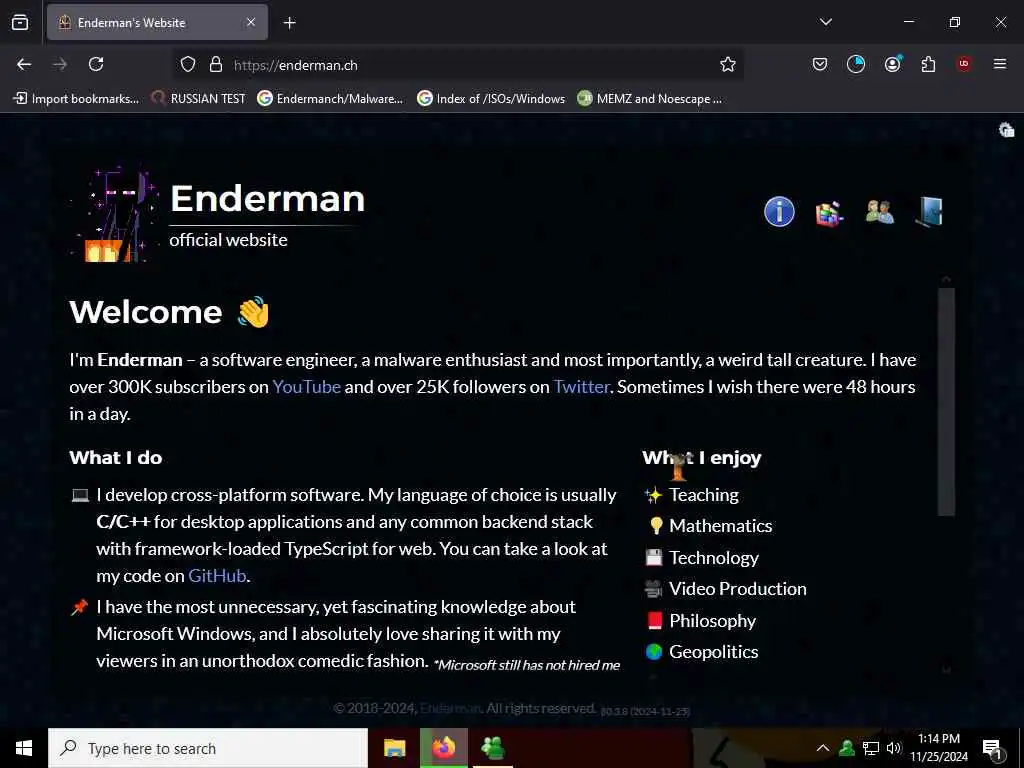The height and width of the screenshot is (768, 1024).
Task: Follow the YouTube link
Action: [306, 387]
